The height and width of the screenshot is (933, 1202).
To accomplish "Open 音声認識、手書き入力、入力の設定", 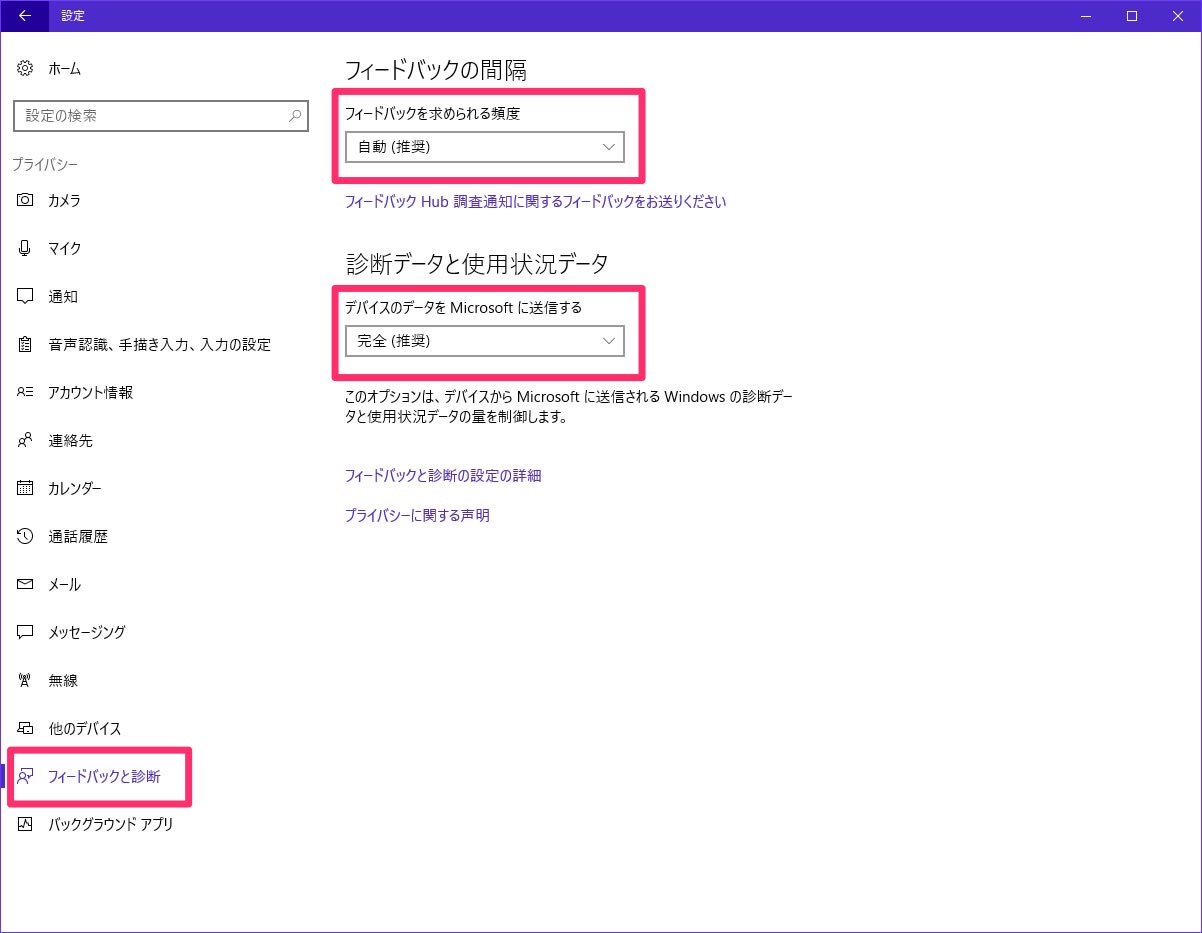I will tap(160, 344).
